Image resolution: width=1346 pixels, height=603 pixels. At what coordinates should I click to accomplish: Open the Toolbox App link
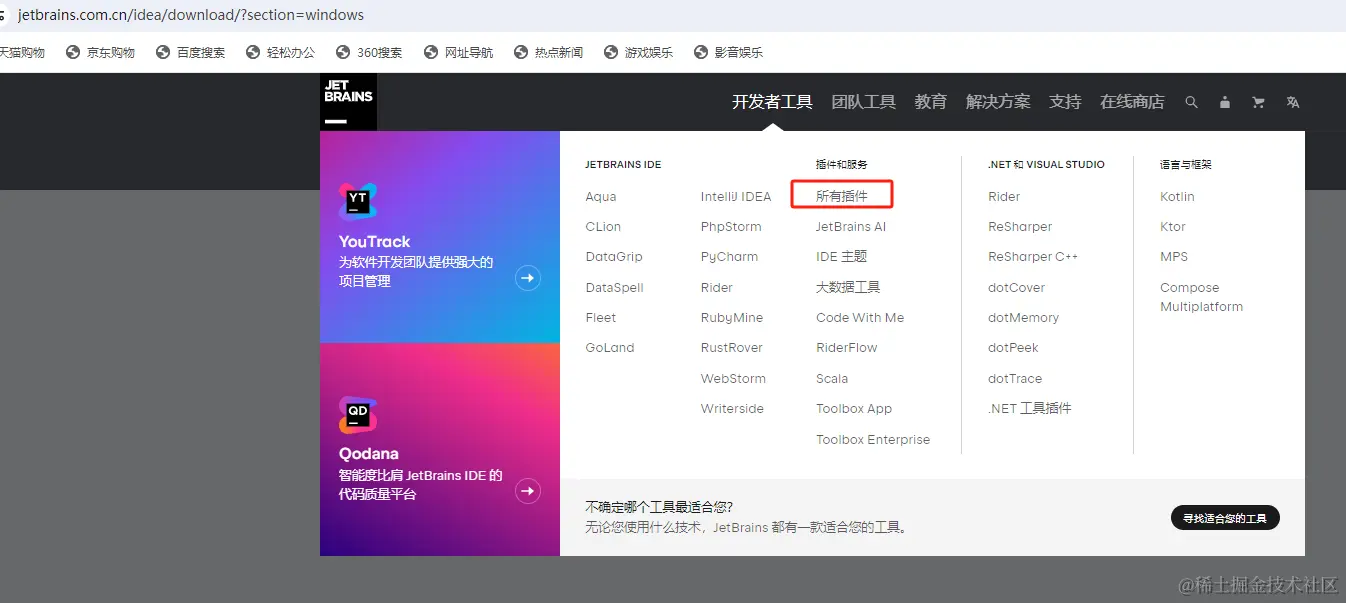click(854, 409)
